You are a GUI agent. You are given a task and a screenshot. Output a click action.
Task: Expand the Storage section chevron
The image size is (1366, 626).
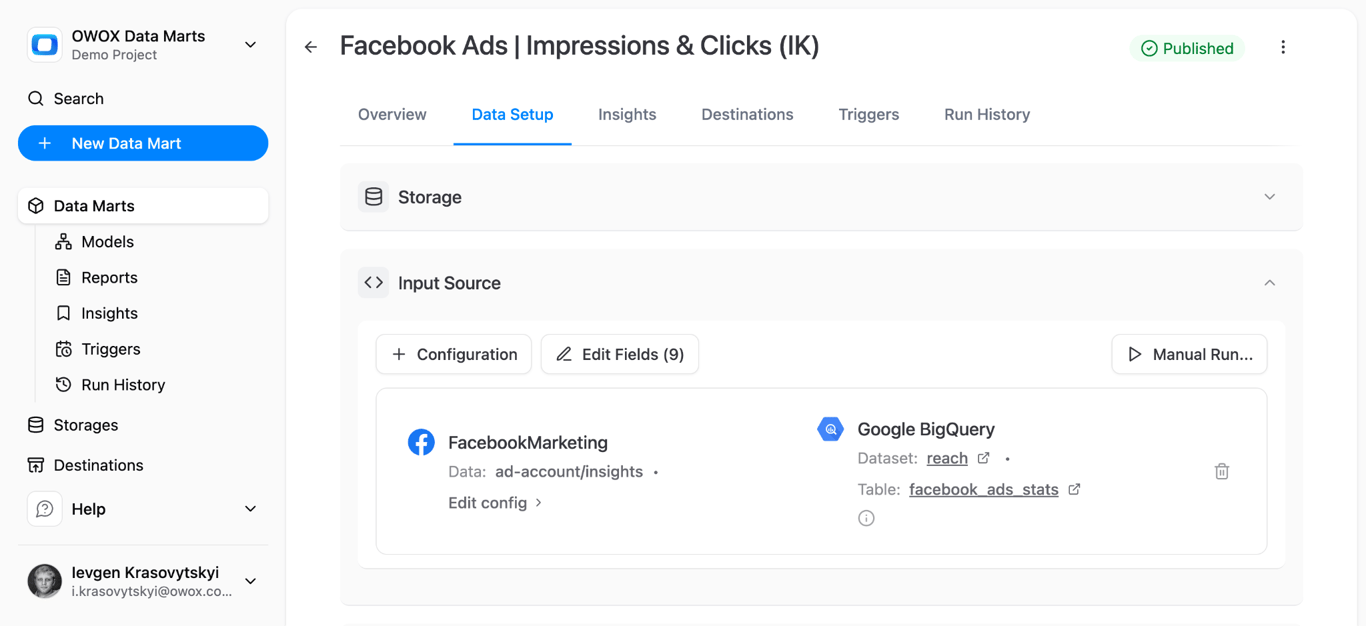pos(1270,197)
